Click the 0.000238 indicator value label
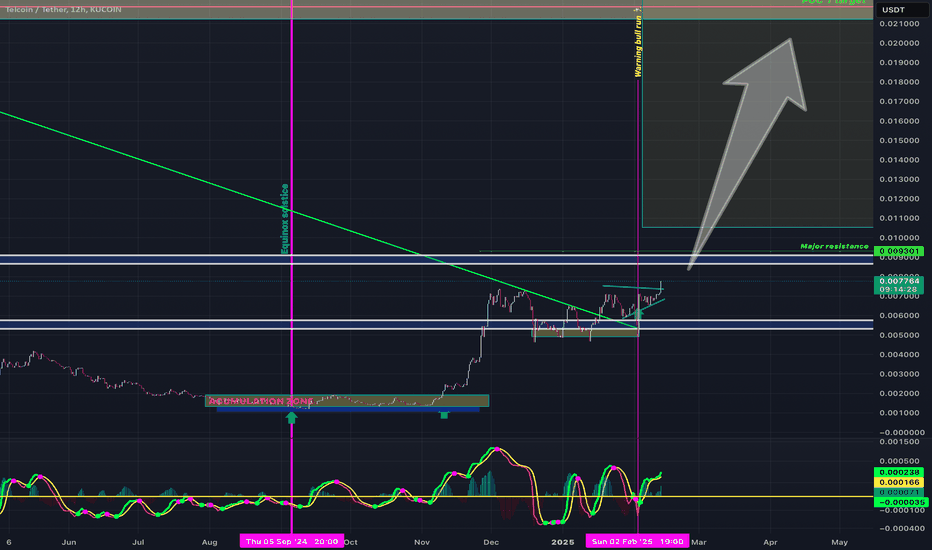The image size is (932, 550). click(899, 472)
